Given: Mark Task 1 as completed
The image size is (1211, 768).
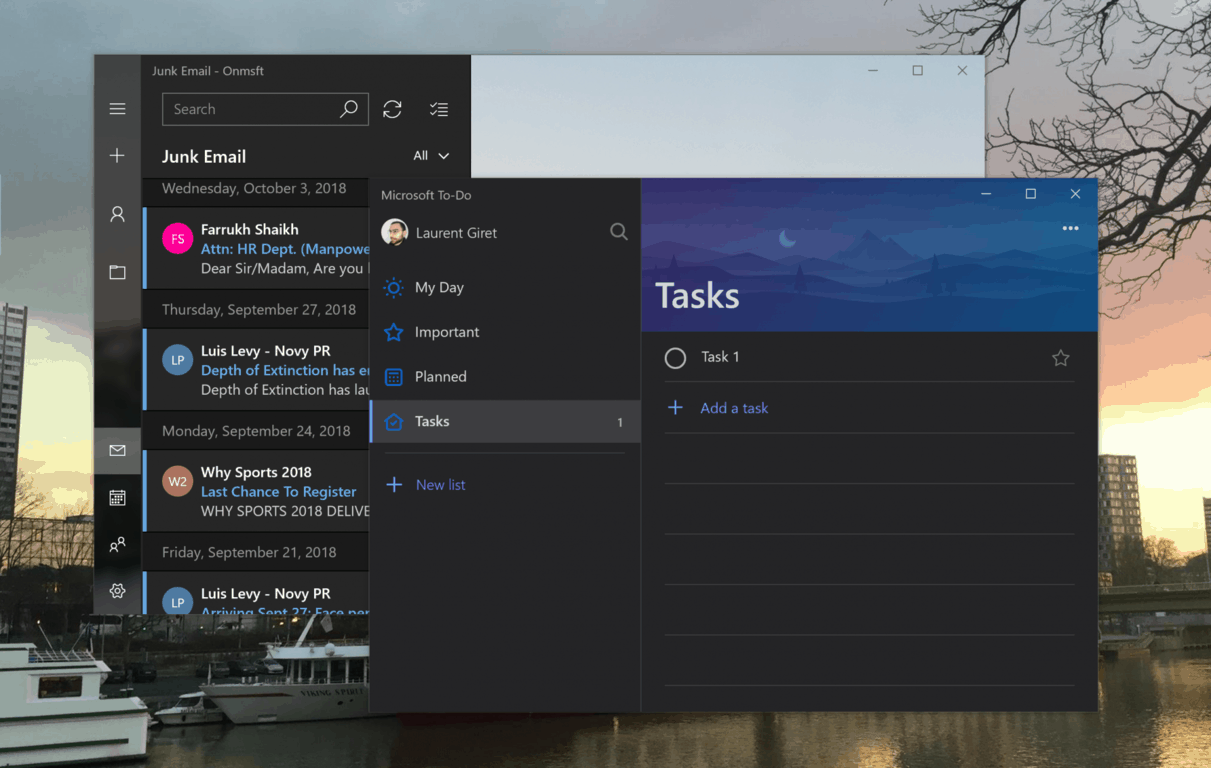Looking at the screenshot, I should point(675,358).
